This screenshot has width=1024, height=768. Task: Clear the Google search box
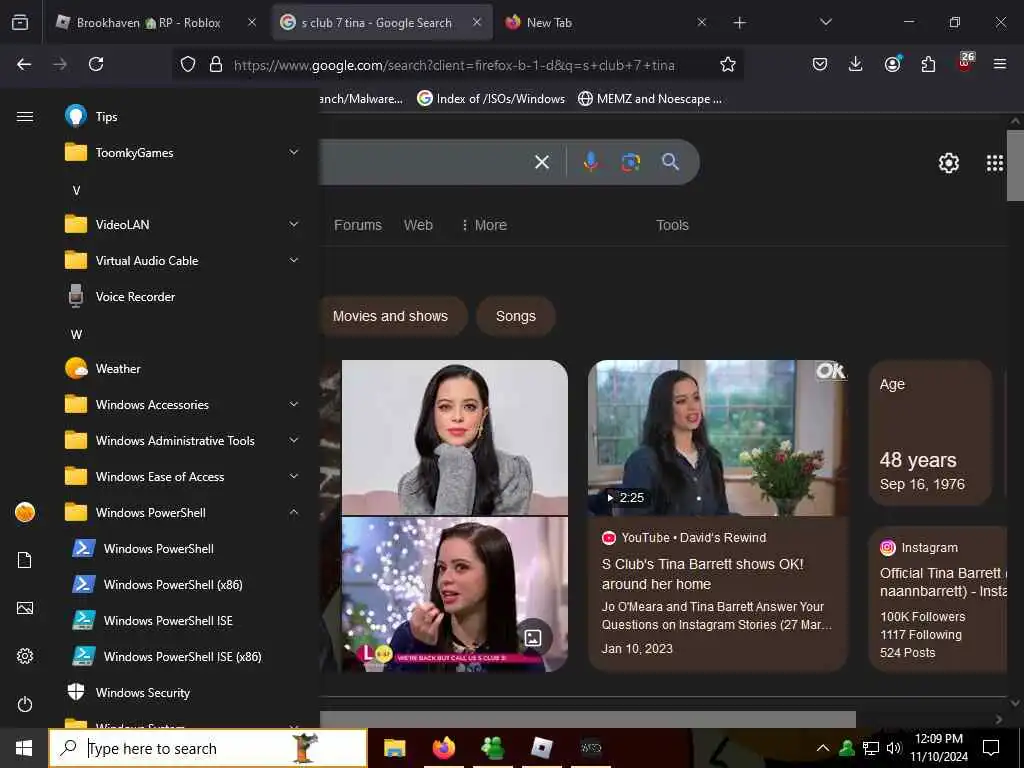tap(542, 161)
